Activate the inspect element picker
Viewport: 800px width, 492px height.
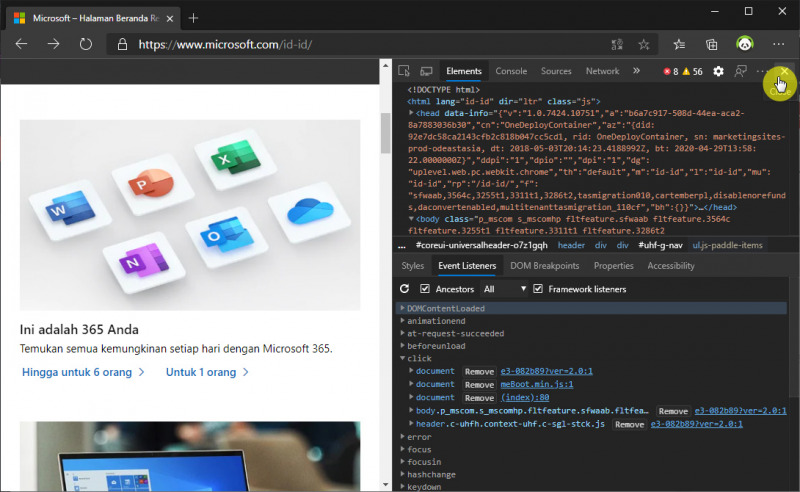404,71
